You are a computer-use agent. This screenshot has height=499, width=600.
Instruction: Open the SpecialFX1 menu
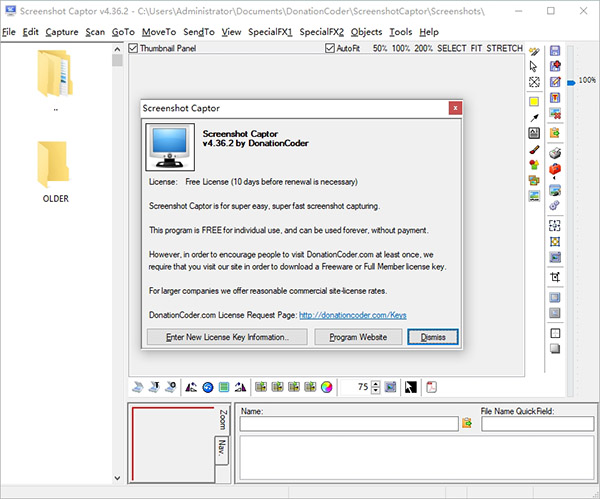(270, 32)
